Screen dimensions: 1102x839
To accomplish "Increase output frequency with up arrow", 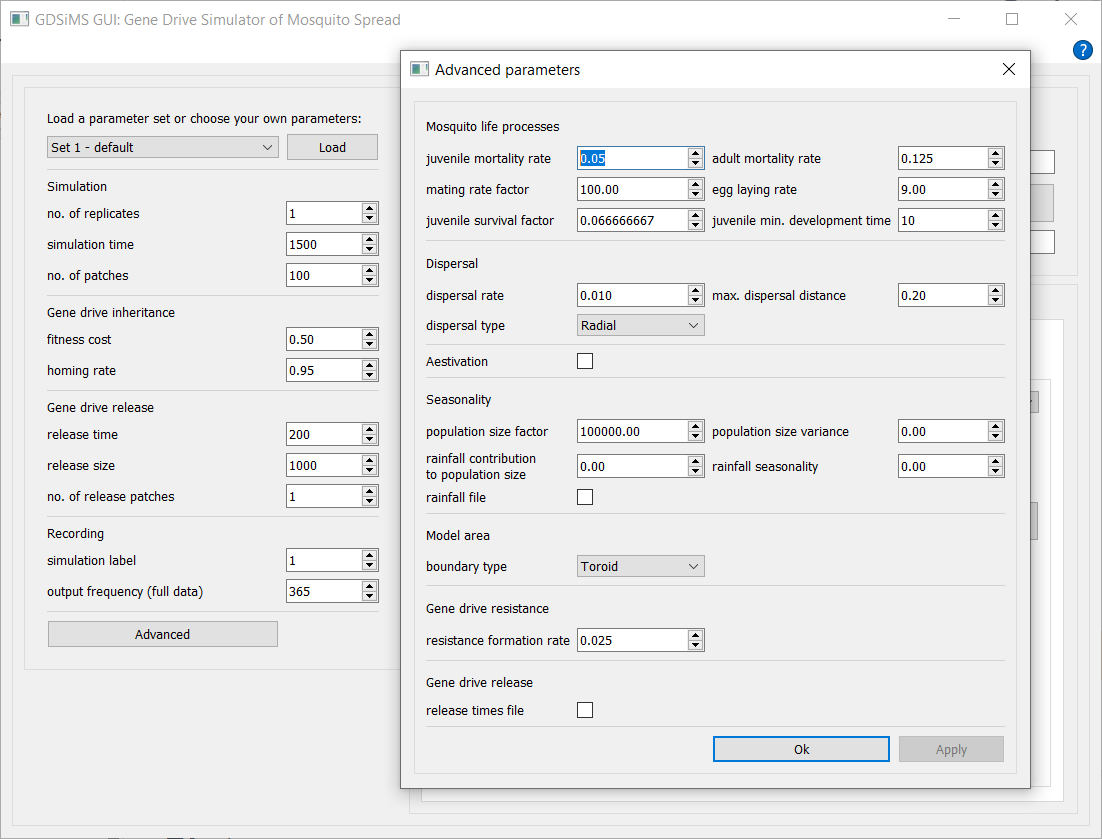I will click(370, 585).
